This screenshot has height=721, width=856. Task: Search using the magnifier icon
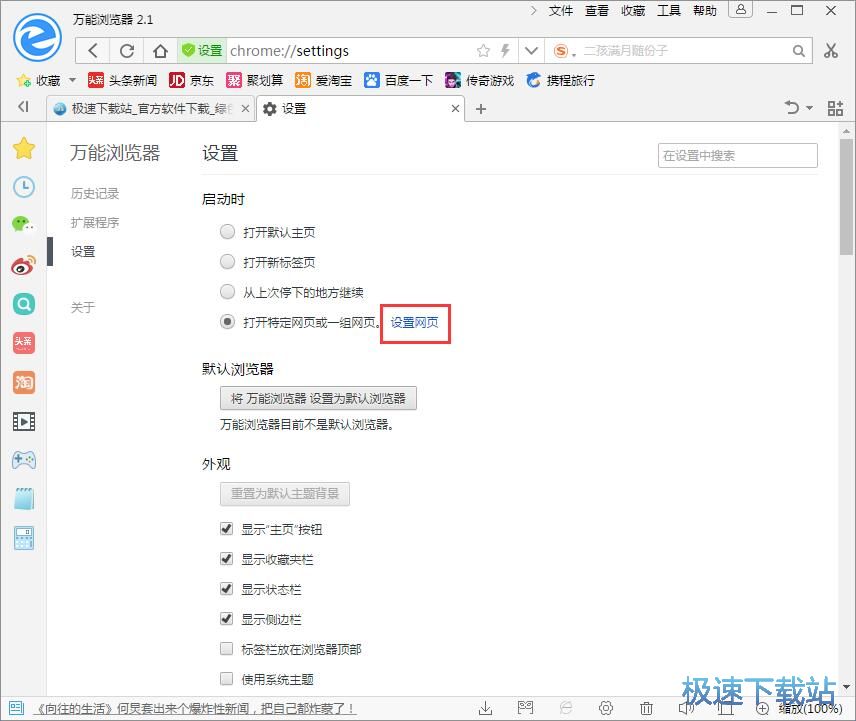798,51
